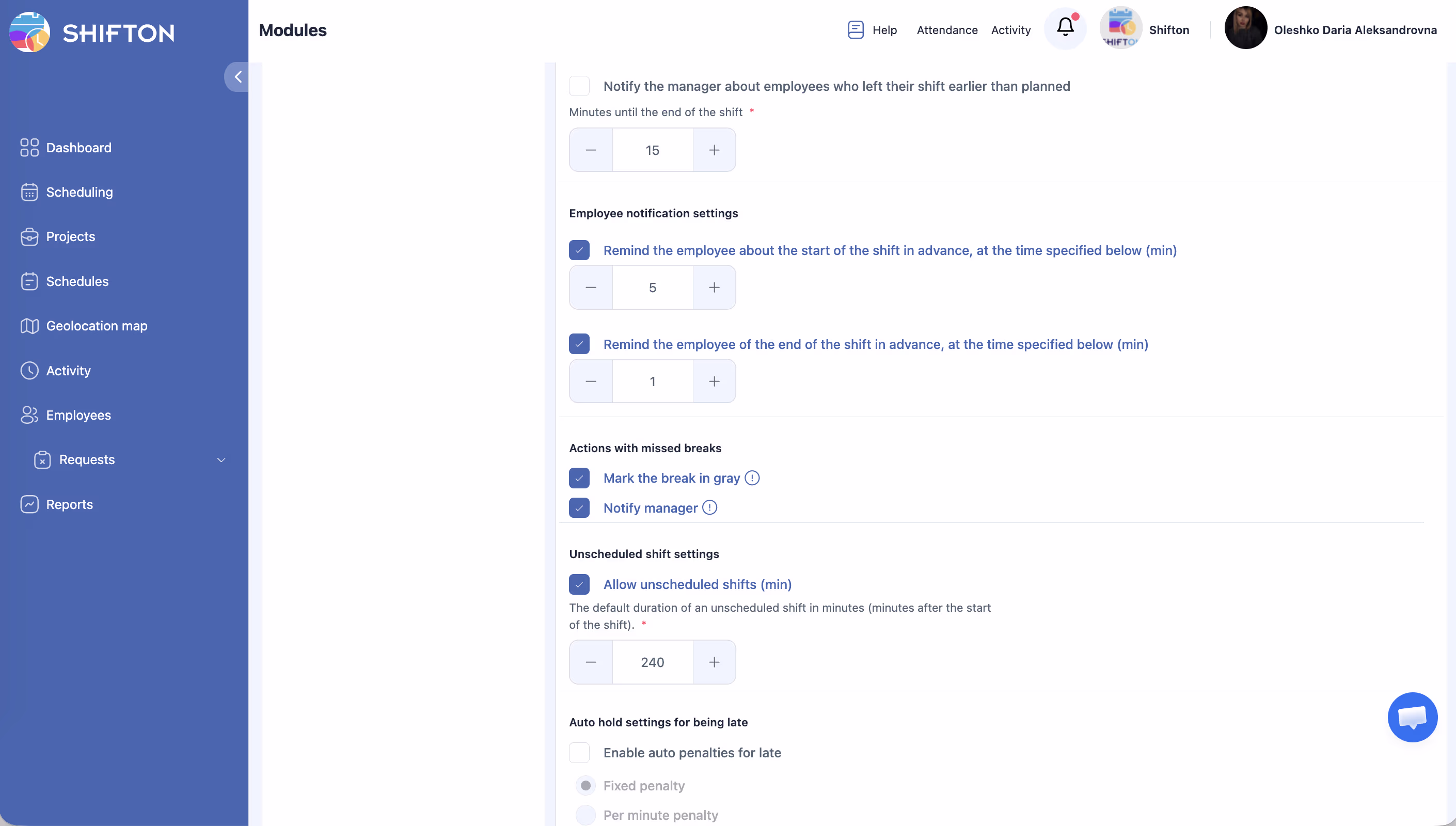
Task: Click the Shifton company name link
Action: [x=1168, y=29]
